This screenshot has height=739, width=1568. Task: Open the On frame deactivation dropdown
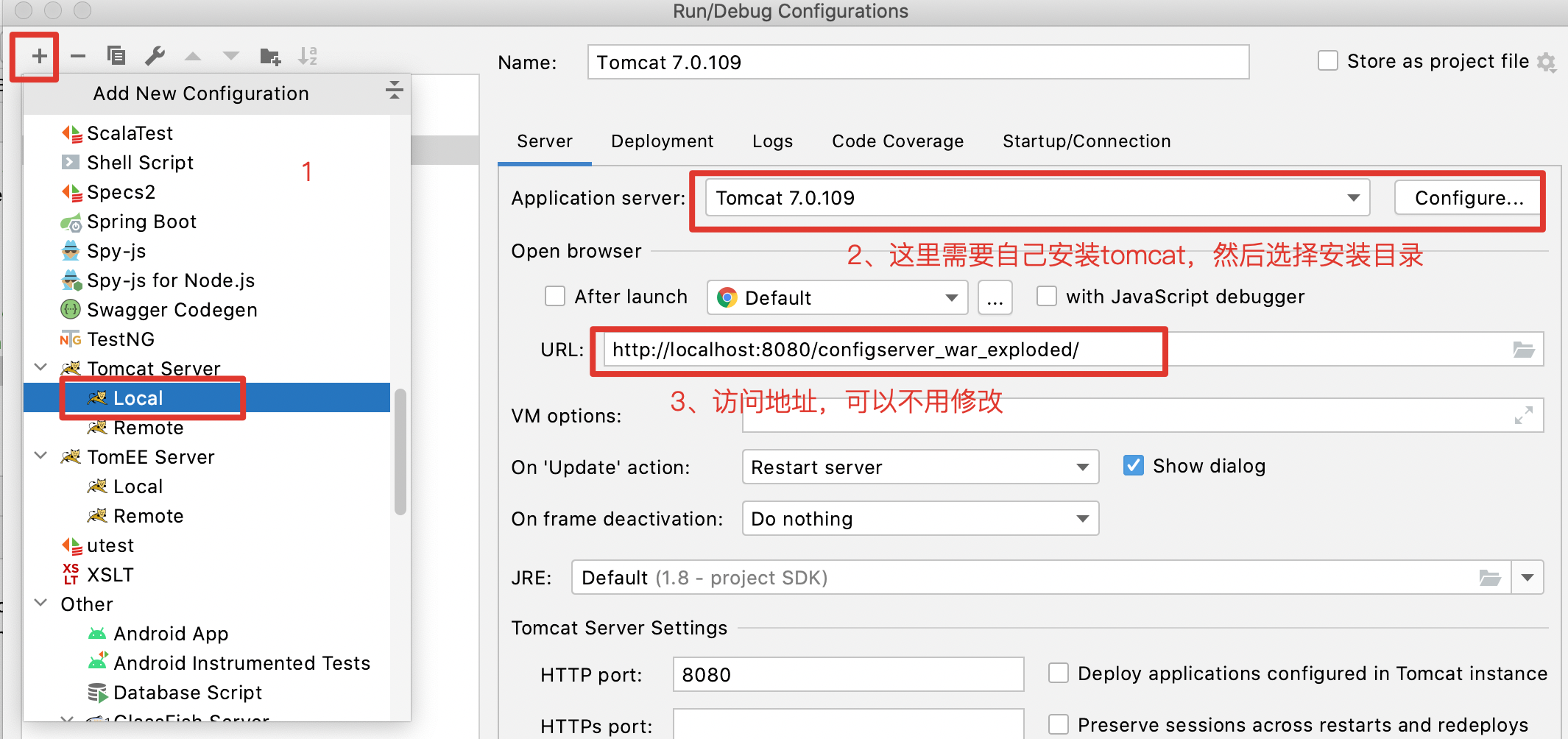(x=921, y=519)
